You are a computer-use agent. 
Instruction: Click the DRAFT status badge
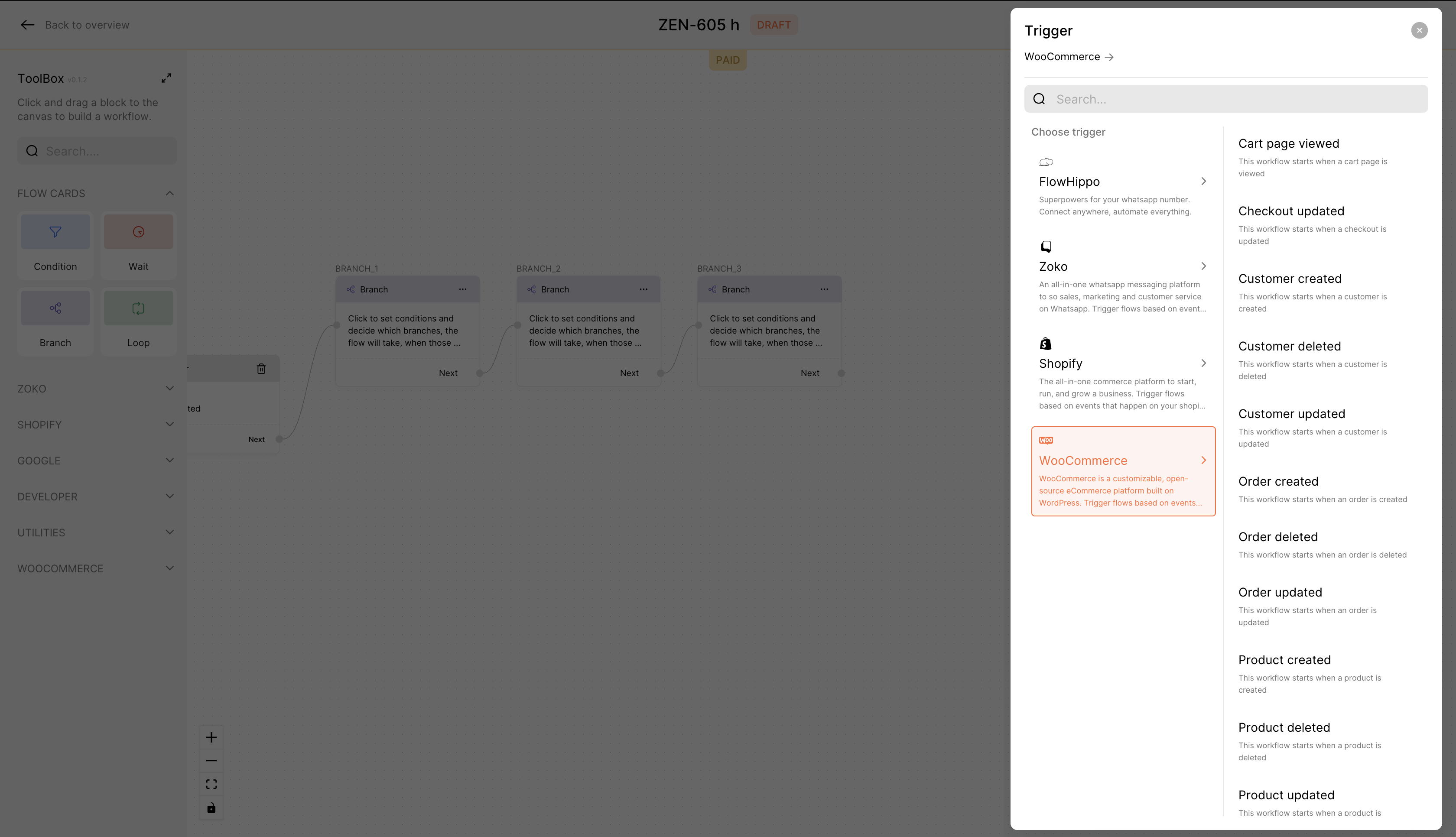tap(773, 25)
